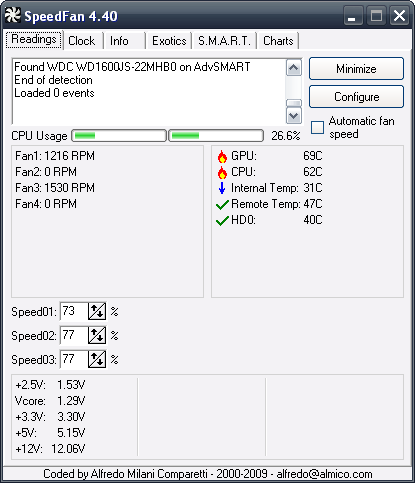The width and height of the screenshot is (415, 483).
Task: Adjust Speed02 using its up/down spinner
Action: pos(97,335)
